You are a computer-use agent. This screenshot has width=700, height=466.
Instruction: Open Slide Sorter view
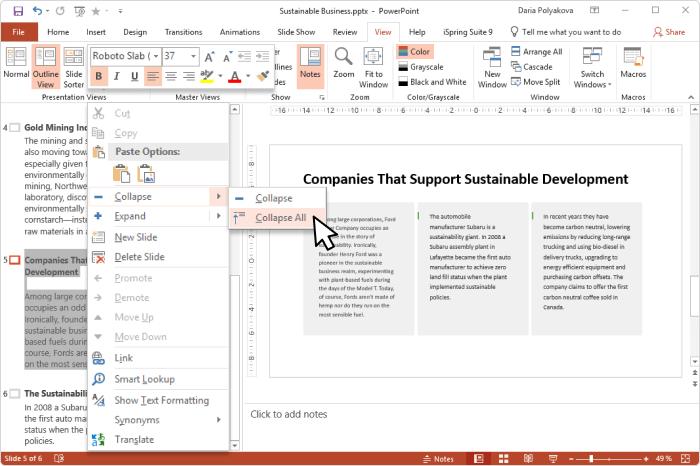tap(74, 67)
